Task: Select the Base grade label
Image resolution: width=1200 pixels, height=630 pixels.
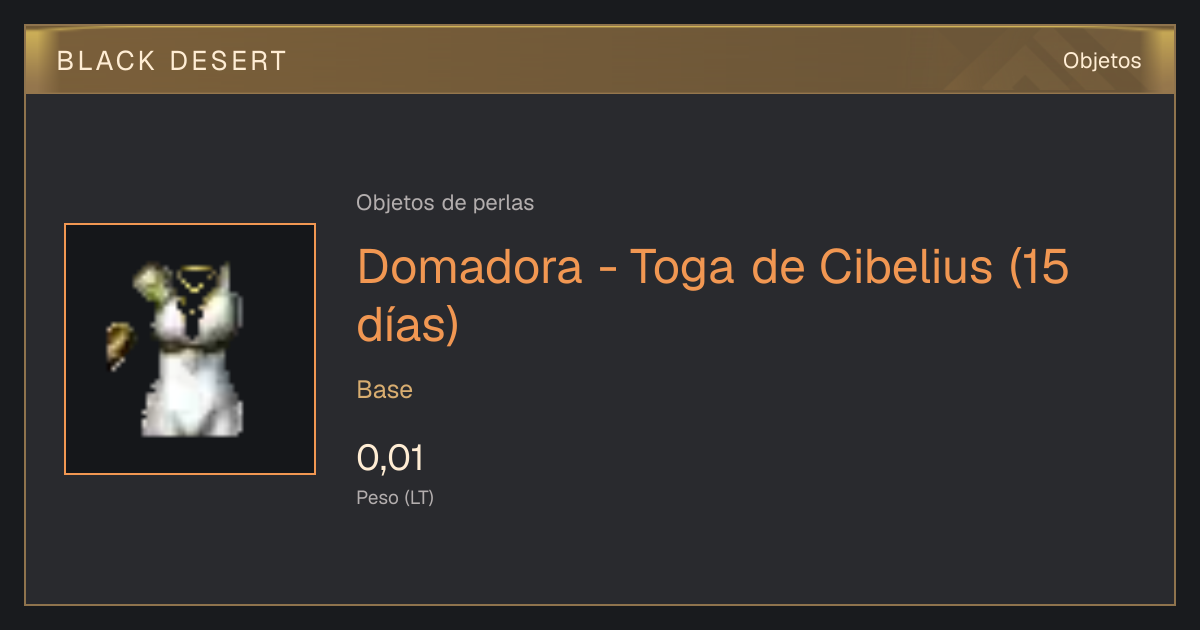Action: pos(385,390)
